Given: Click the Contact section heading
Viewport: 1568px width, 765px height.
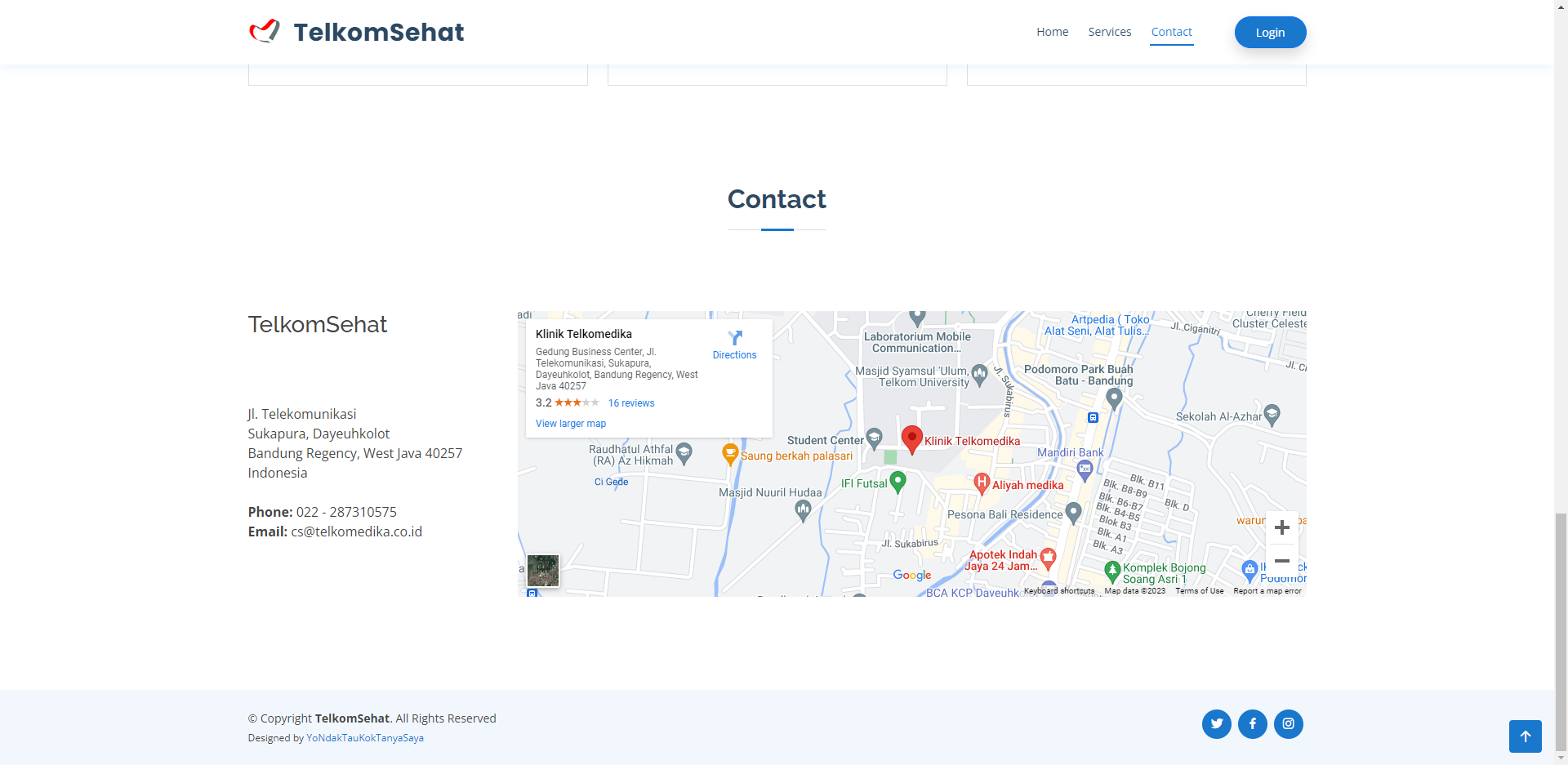Looking at the screenshot, I should click(x=777, y=199).
